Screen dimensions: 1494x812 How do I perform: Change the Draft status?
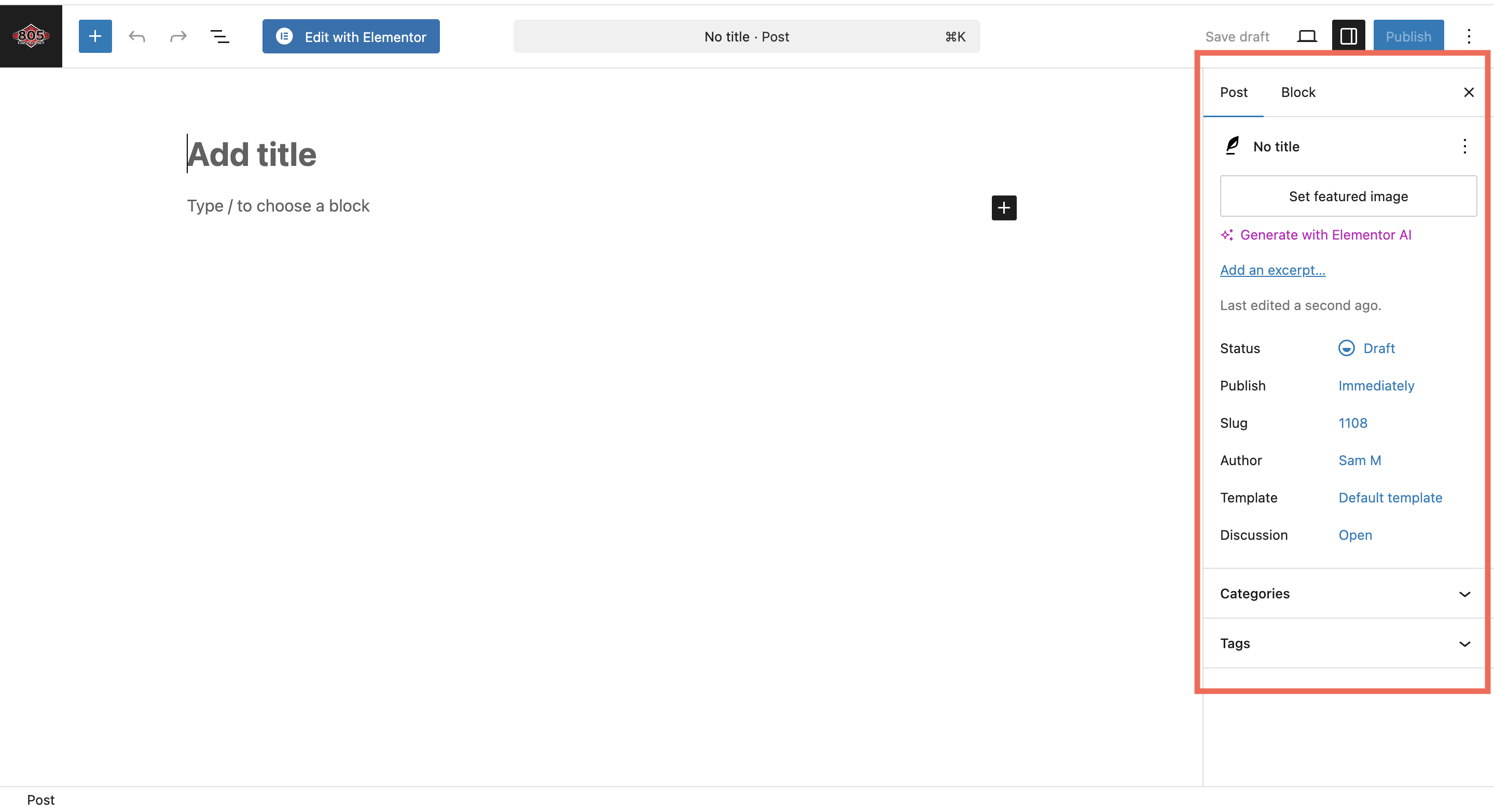point(1366,348)
